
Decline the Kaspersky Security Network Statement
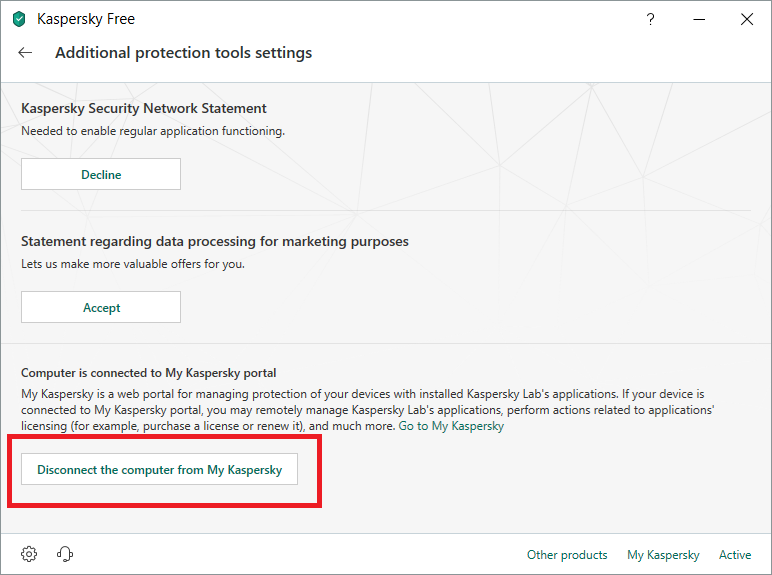101,174
